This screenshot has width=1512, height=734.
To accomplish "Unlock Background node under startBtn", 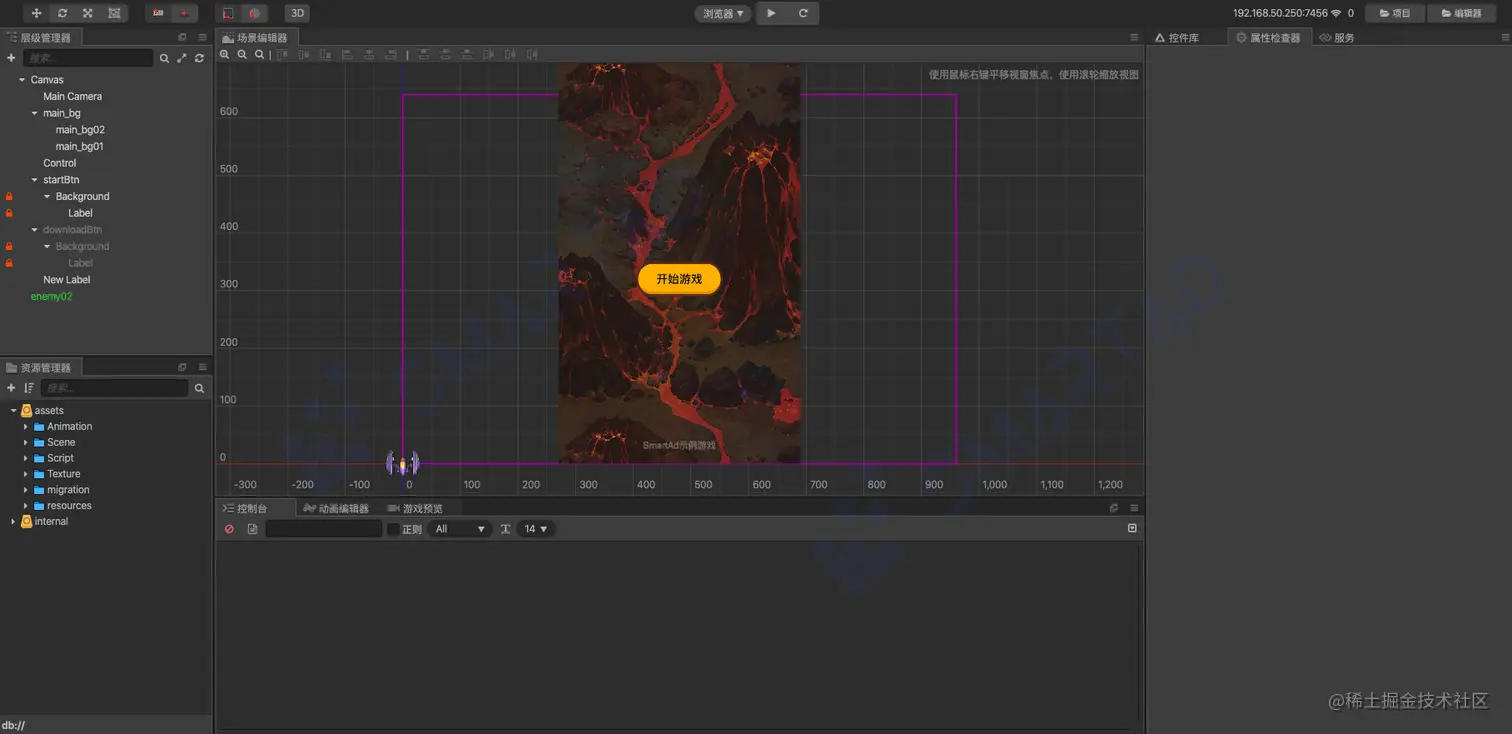I will tap(9, 197).
